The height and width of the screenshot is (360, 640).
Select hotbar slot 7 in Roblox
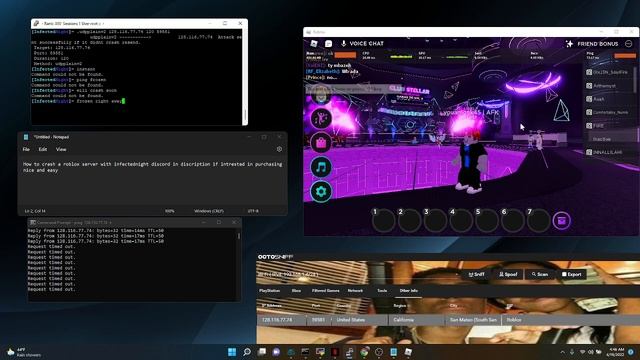tap(538, 220)
